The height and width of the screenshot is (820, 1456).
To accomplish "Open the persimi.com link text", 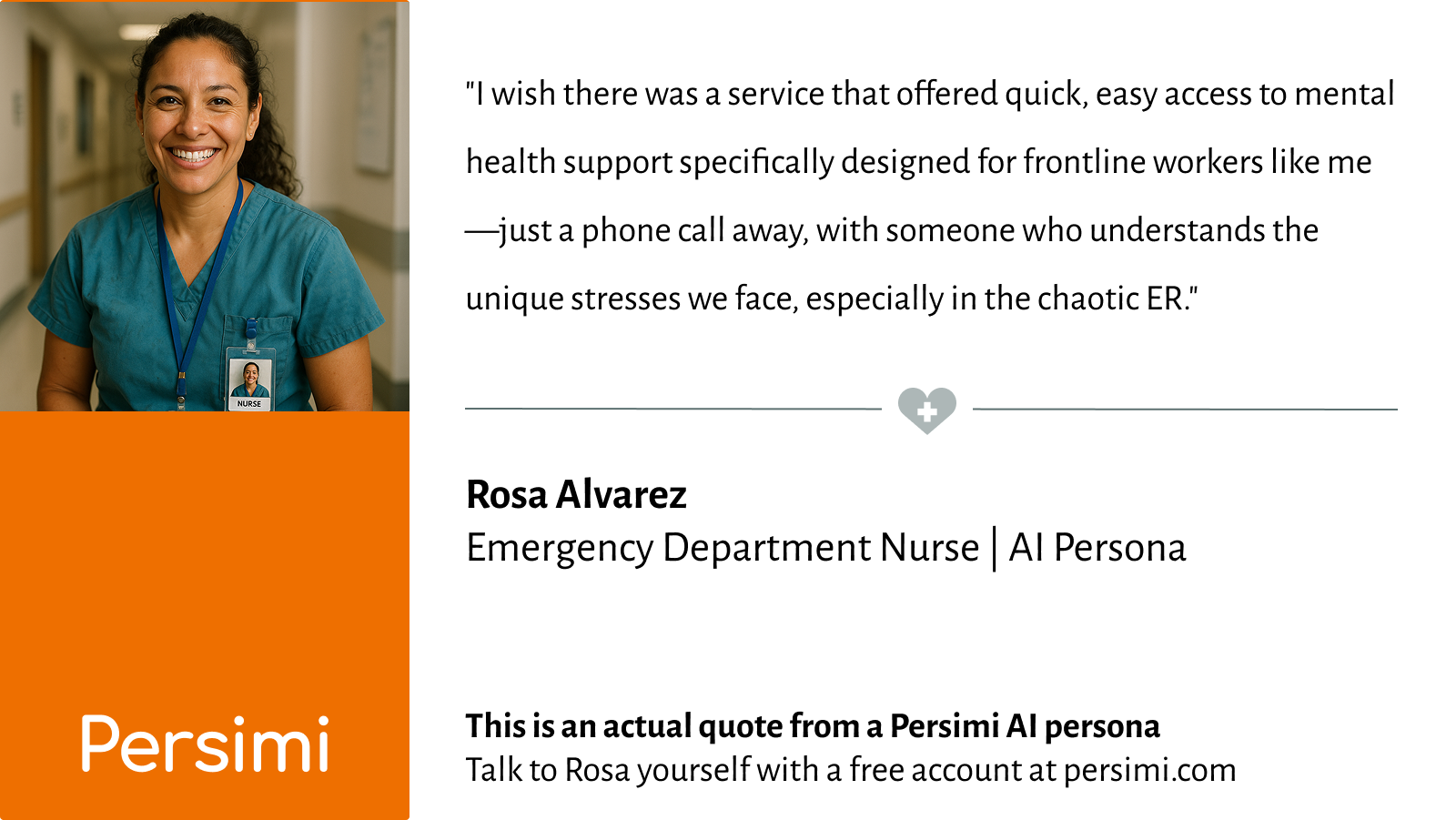I will pos(1149,771).
